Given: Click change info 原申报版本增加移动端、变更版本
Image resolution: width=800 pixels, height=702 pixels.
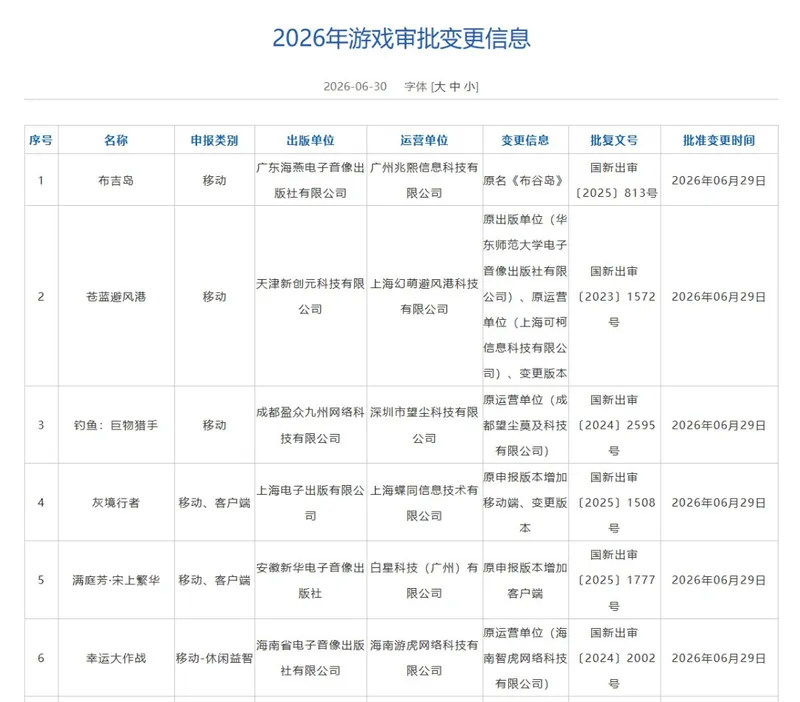Looking at the screenshot, I should pyautogui.click(x=525, y=503).
